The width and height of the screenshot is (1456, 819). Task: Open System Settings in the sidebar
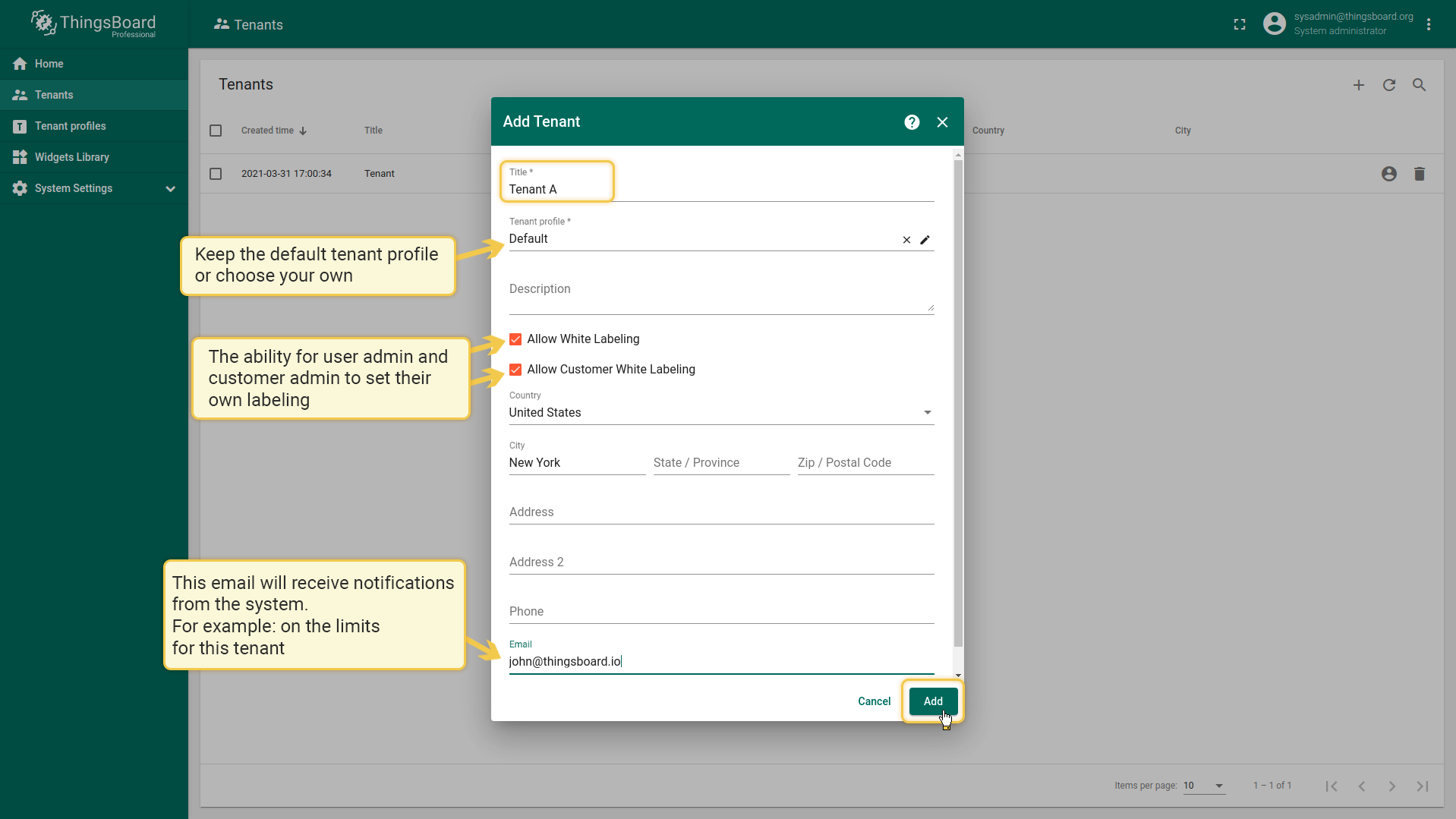coord(94,188)
